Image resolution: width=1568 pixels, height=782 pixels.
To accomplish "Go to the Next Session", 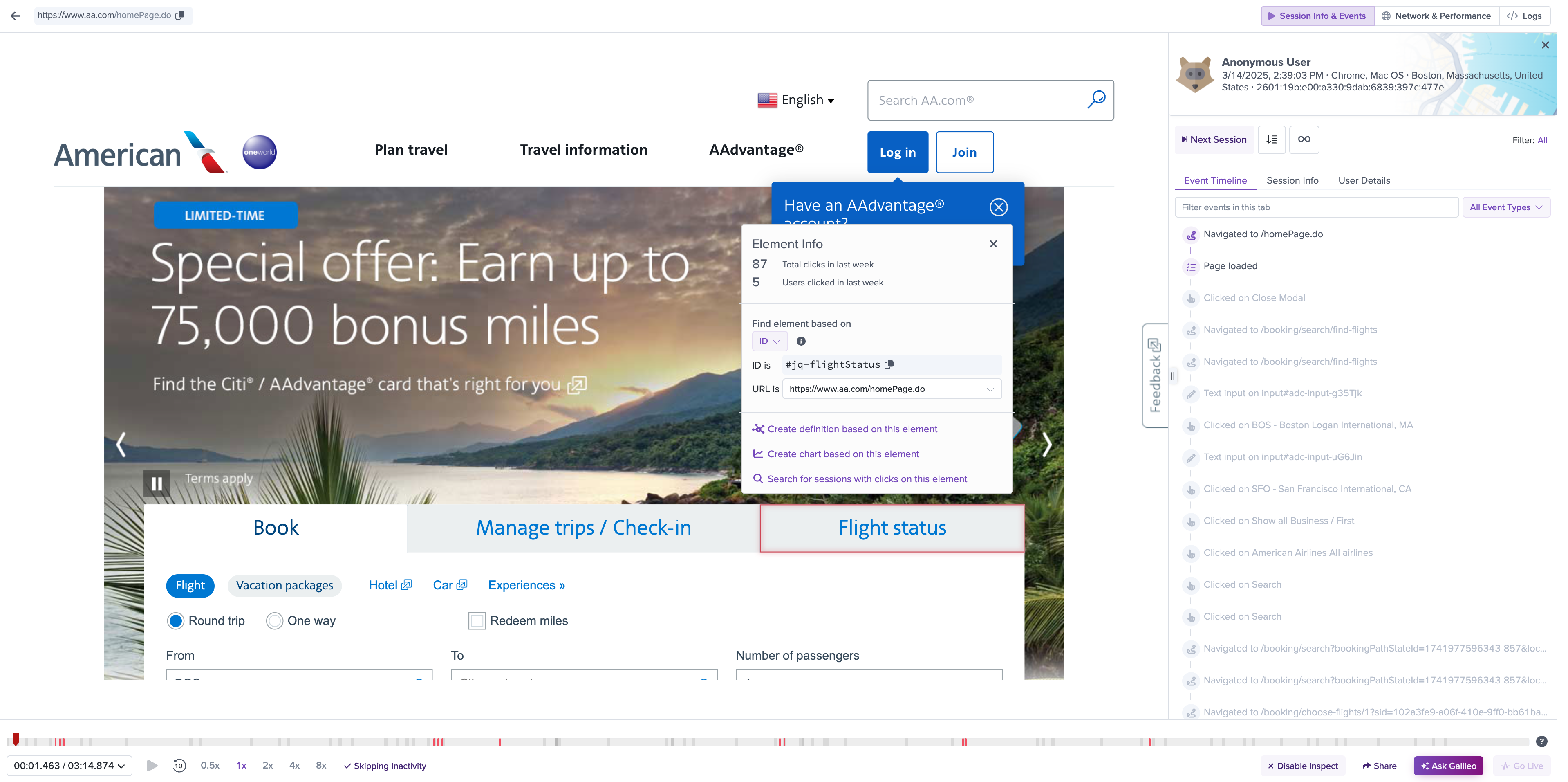I will (x=1214, y=139).
